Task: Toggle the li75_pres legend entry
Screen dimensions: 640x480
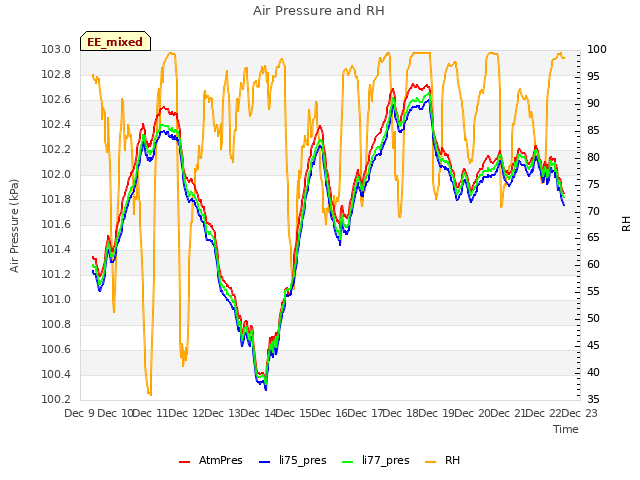Action: (x=293, y=460)
